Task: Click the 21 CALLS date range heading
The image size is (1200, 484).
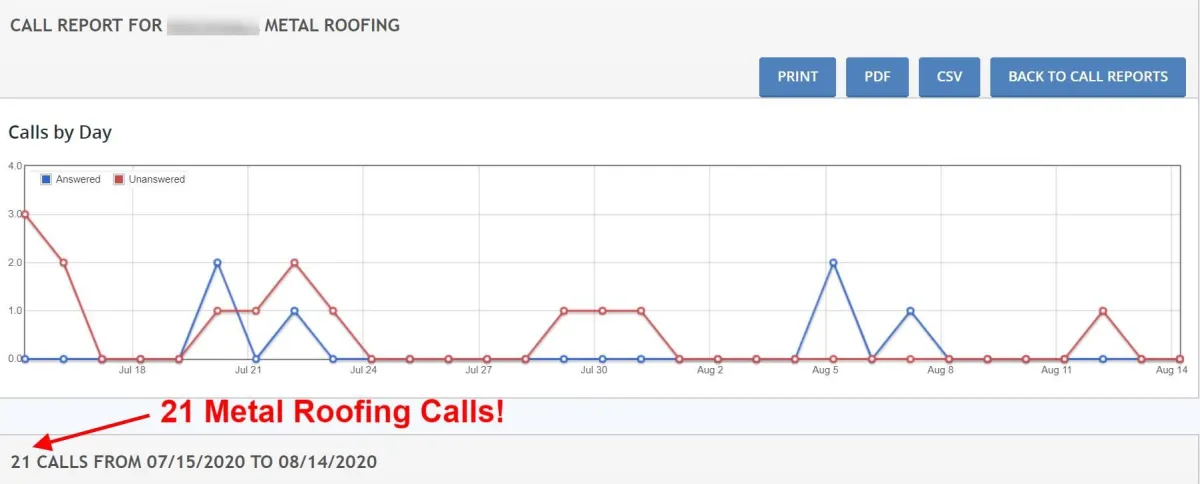Action: [x=194, y=462]
